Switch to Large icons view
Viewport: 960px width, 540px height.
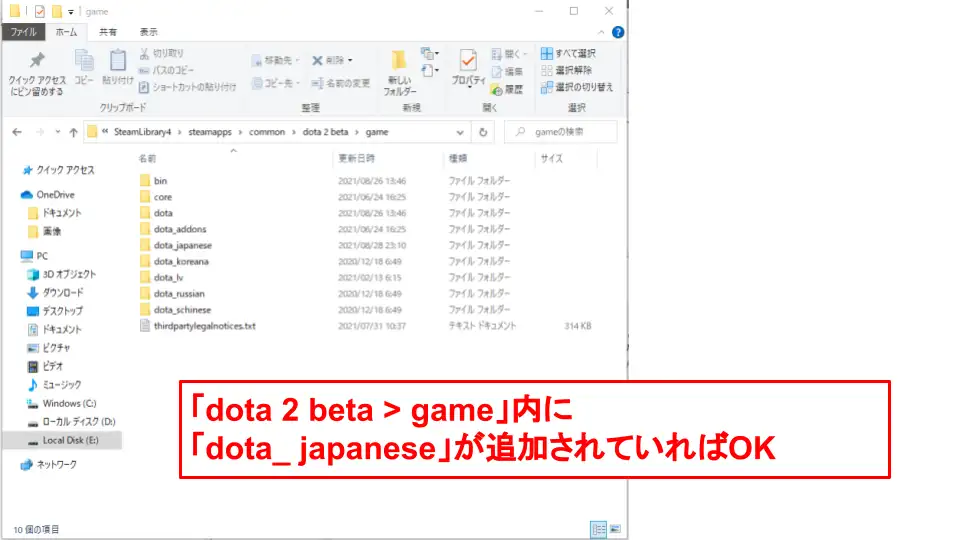(x=615, y=529)
